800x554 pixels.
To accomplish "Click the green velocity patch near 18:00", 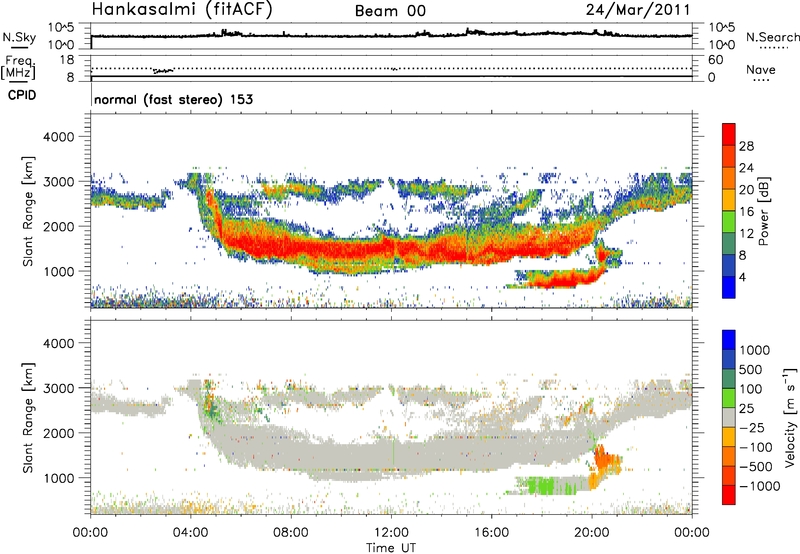I will click(x=542, y=485).
